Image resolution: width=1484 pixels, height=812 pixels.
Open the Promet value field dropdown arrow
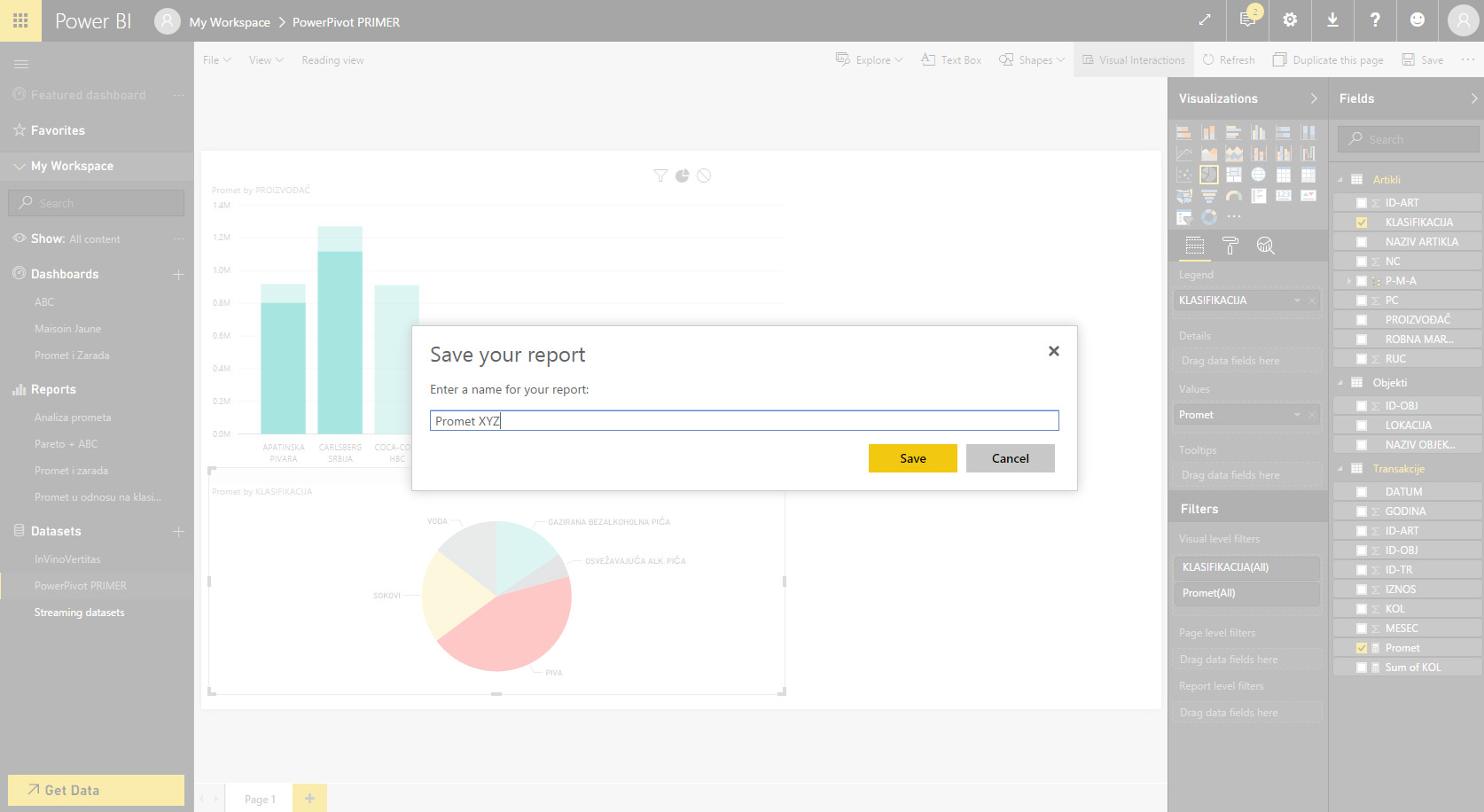[x=1297, y=415]
